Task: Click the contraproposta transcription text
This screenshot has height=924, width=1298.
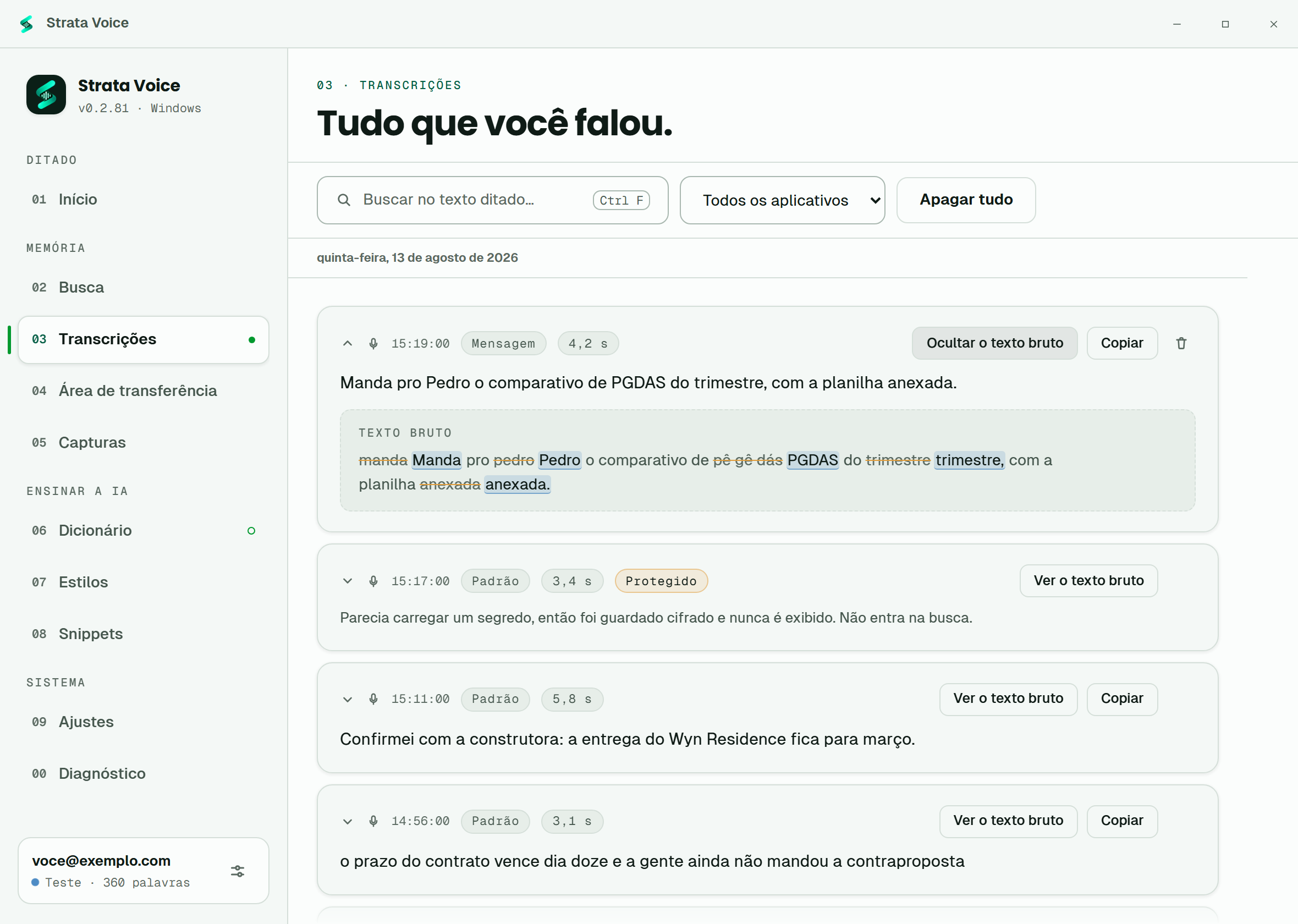Action: click(652, 861)
